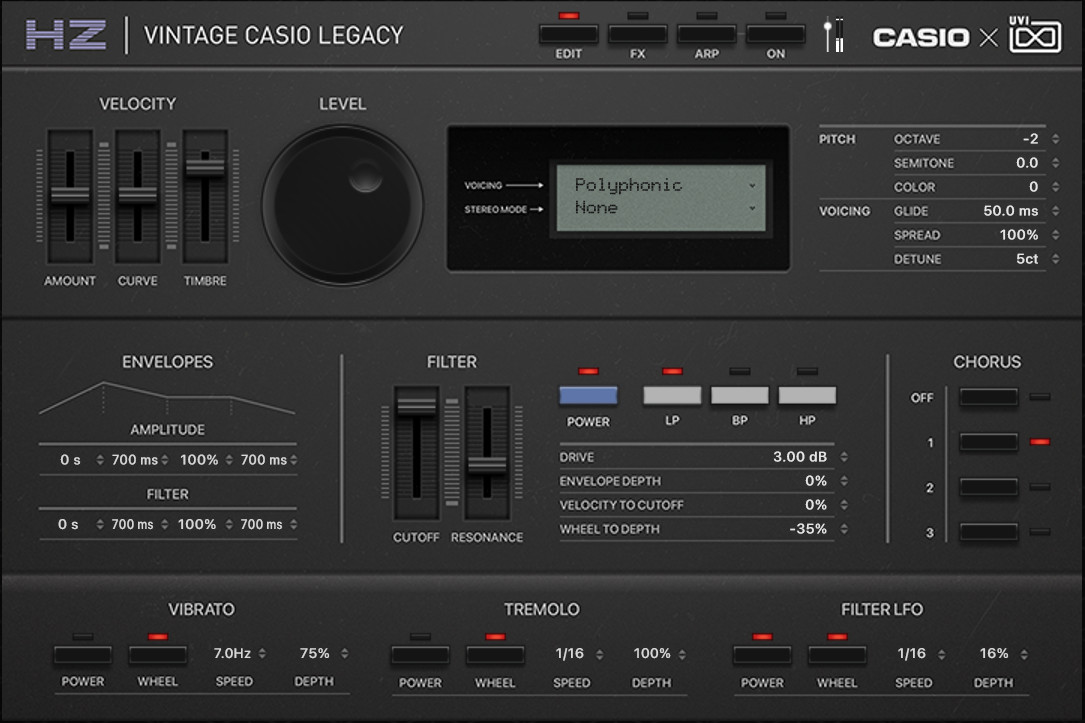Screen dimensions: 1085x723
Task: Open the ARP page tab
Action: click(x=706, y=34)
